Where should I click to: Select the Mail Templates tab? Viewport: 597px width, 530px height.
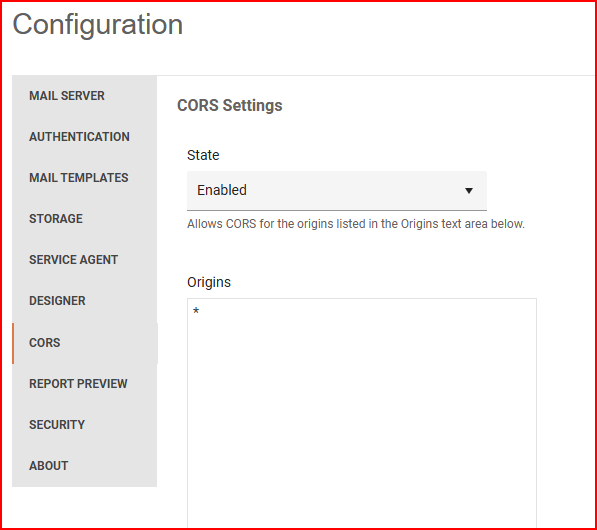coord(85,178)
